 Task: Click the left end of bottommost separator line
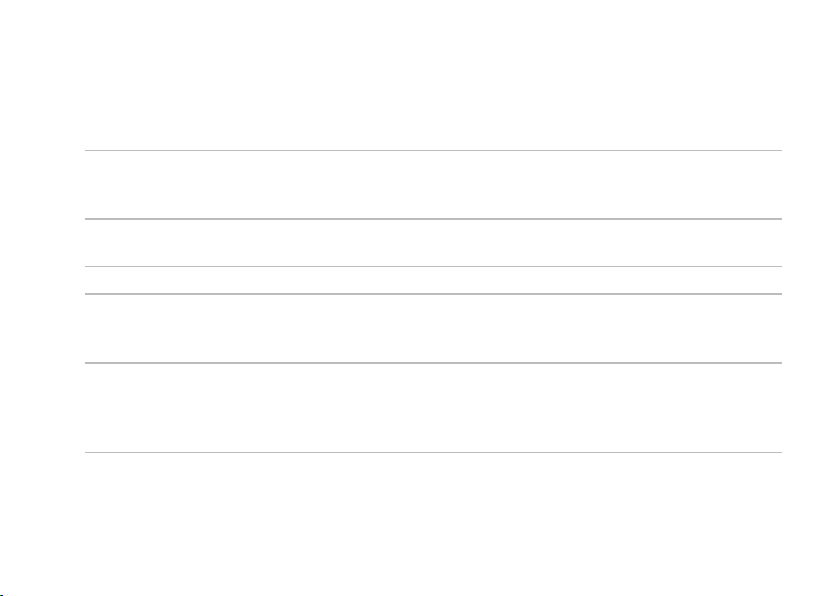click(87, 452)
